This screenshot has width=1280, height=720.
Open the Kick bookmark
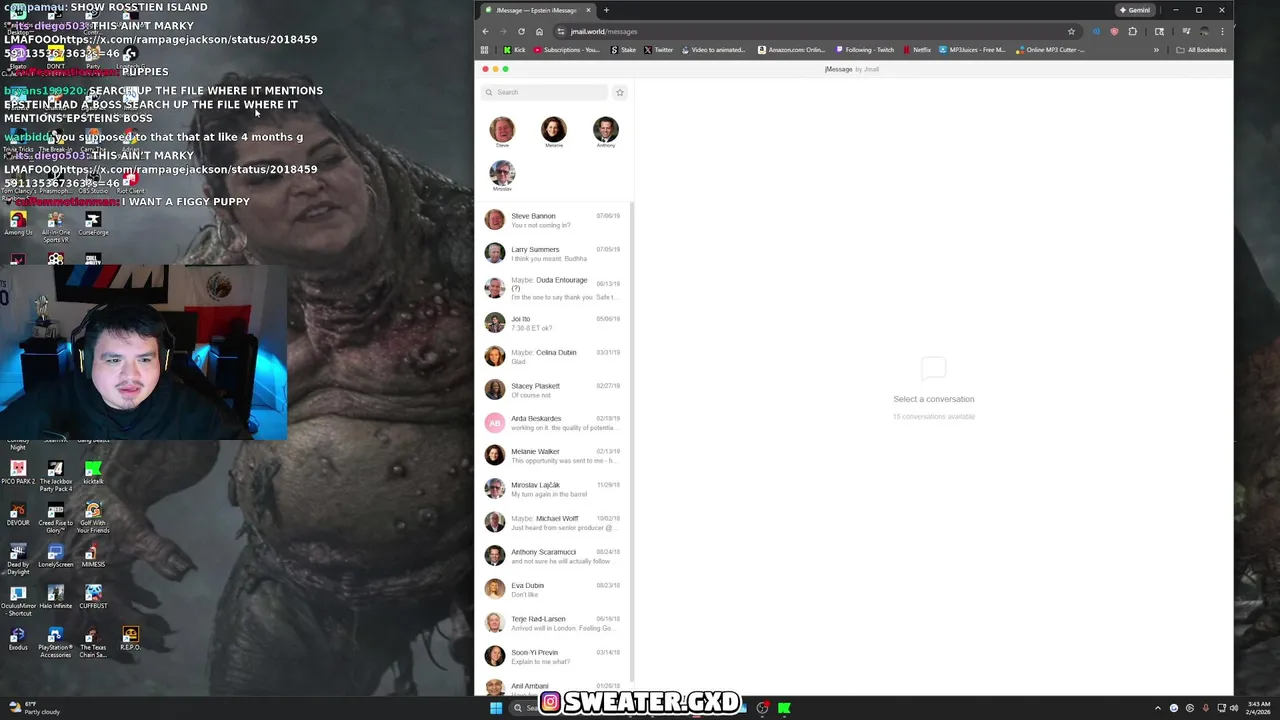[x=514, y=50]
